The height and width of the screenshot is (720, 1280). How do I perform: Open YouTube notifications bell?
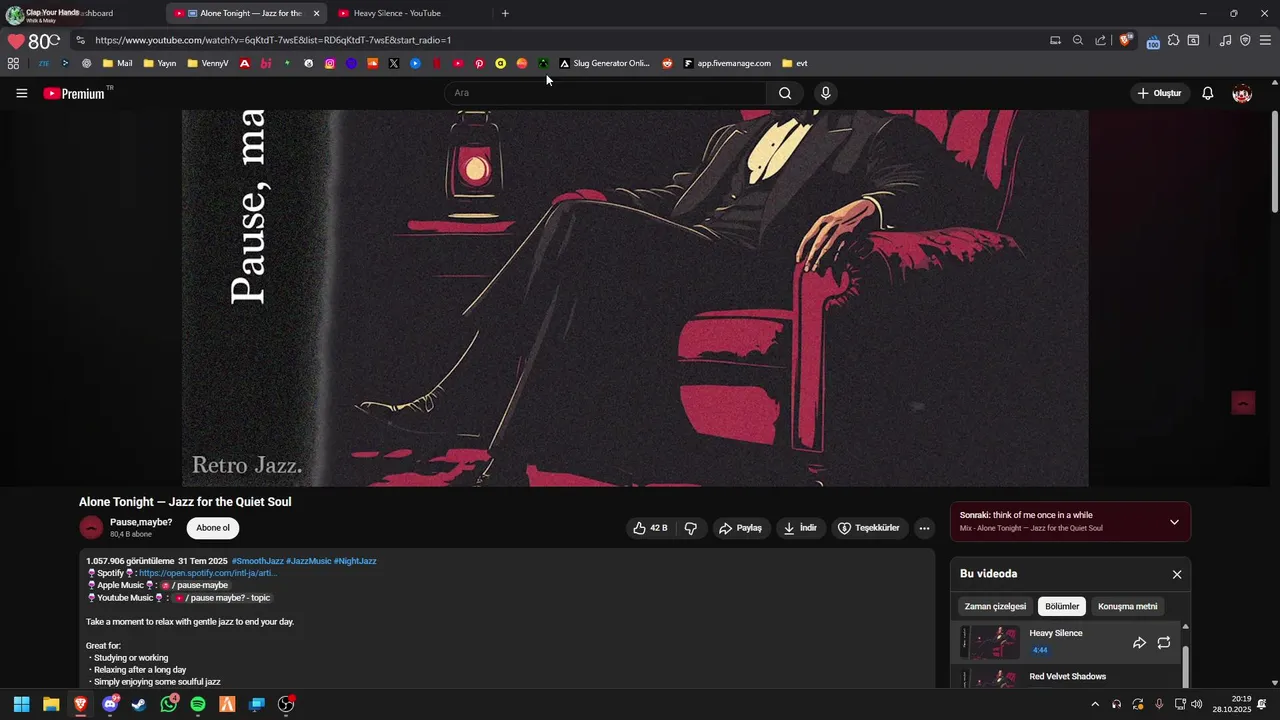pos(1208,93)
